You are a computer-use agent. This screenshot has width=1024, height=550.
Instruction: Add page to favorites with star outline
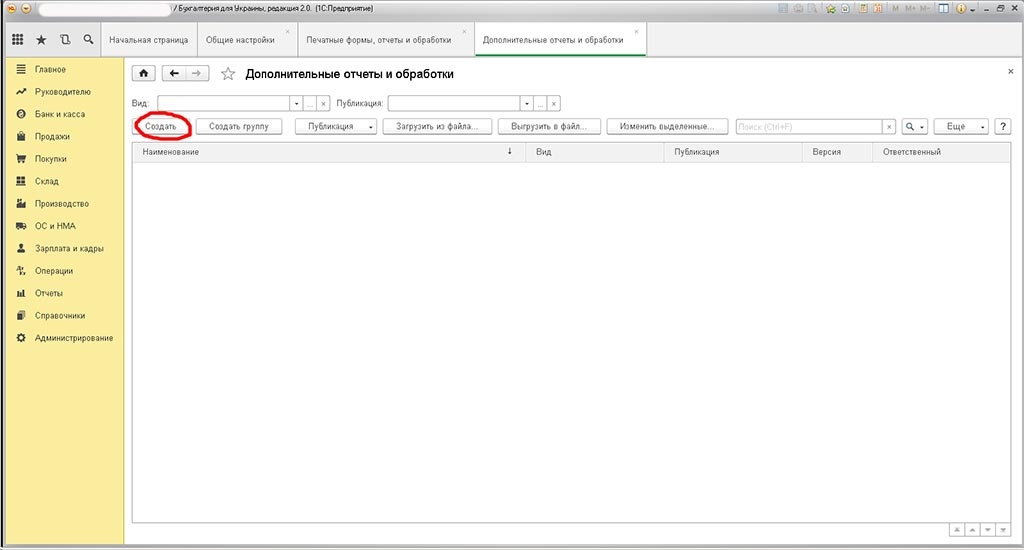click(x=228, y=74)
